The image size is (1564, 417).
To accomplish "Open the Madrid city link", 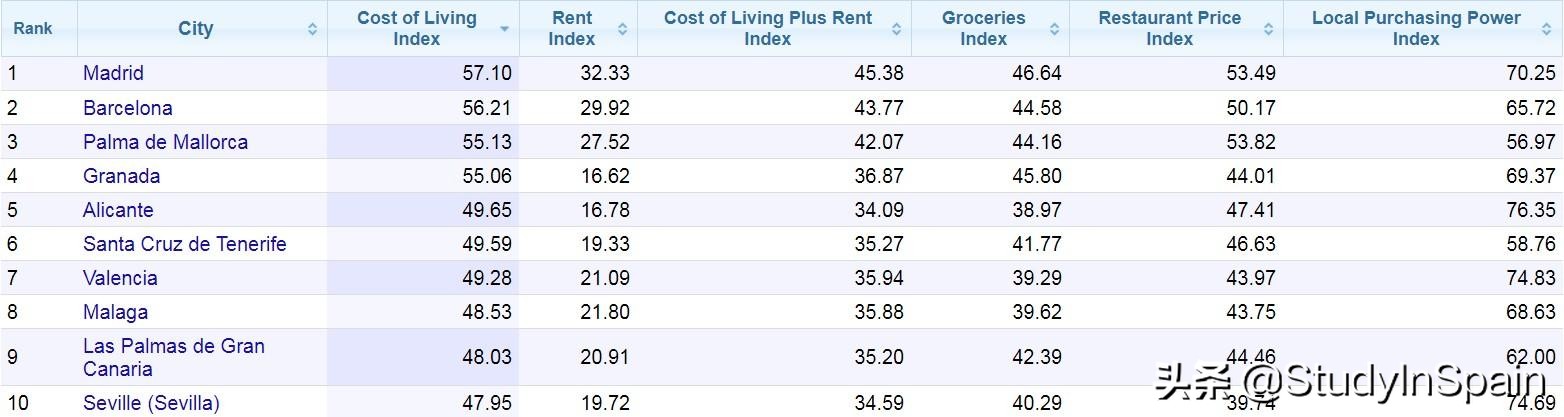I will pyautogui.click(x=113, y=73).
